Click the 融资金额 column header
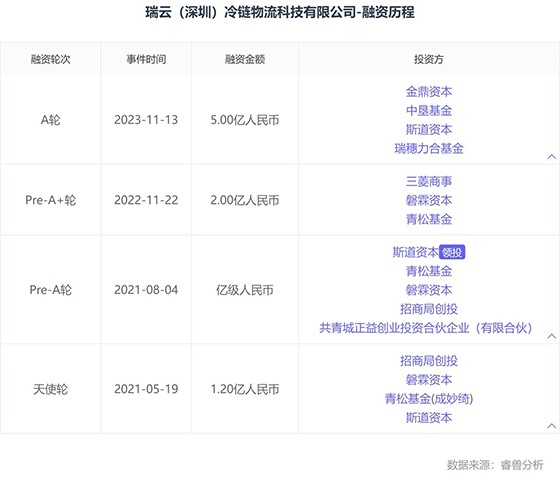 (245, 59)
